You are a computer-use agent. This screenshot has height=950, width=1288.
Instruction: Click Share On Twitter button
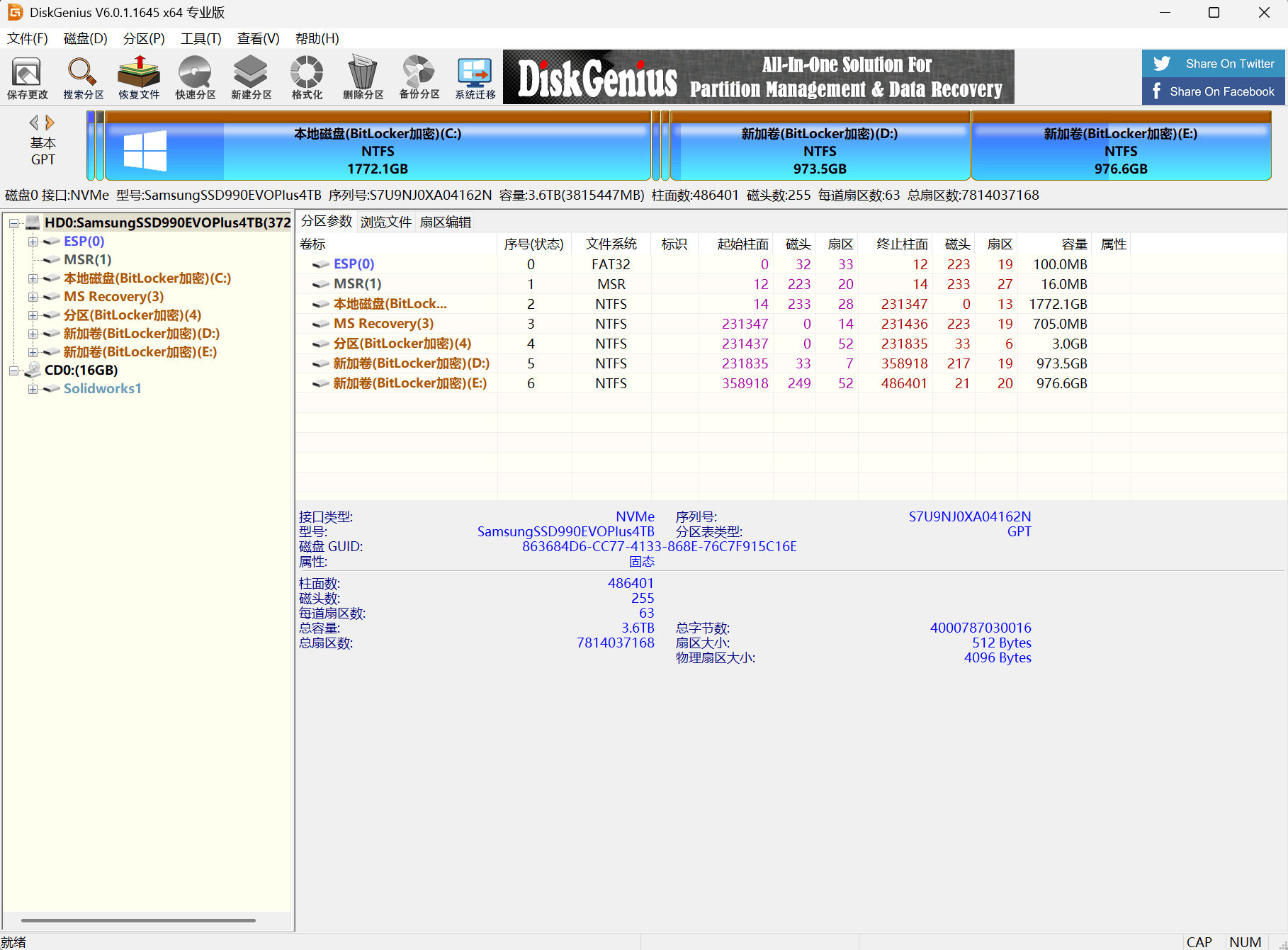(x=1213, y=64)
